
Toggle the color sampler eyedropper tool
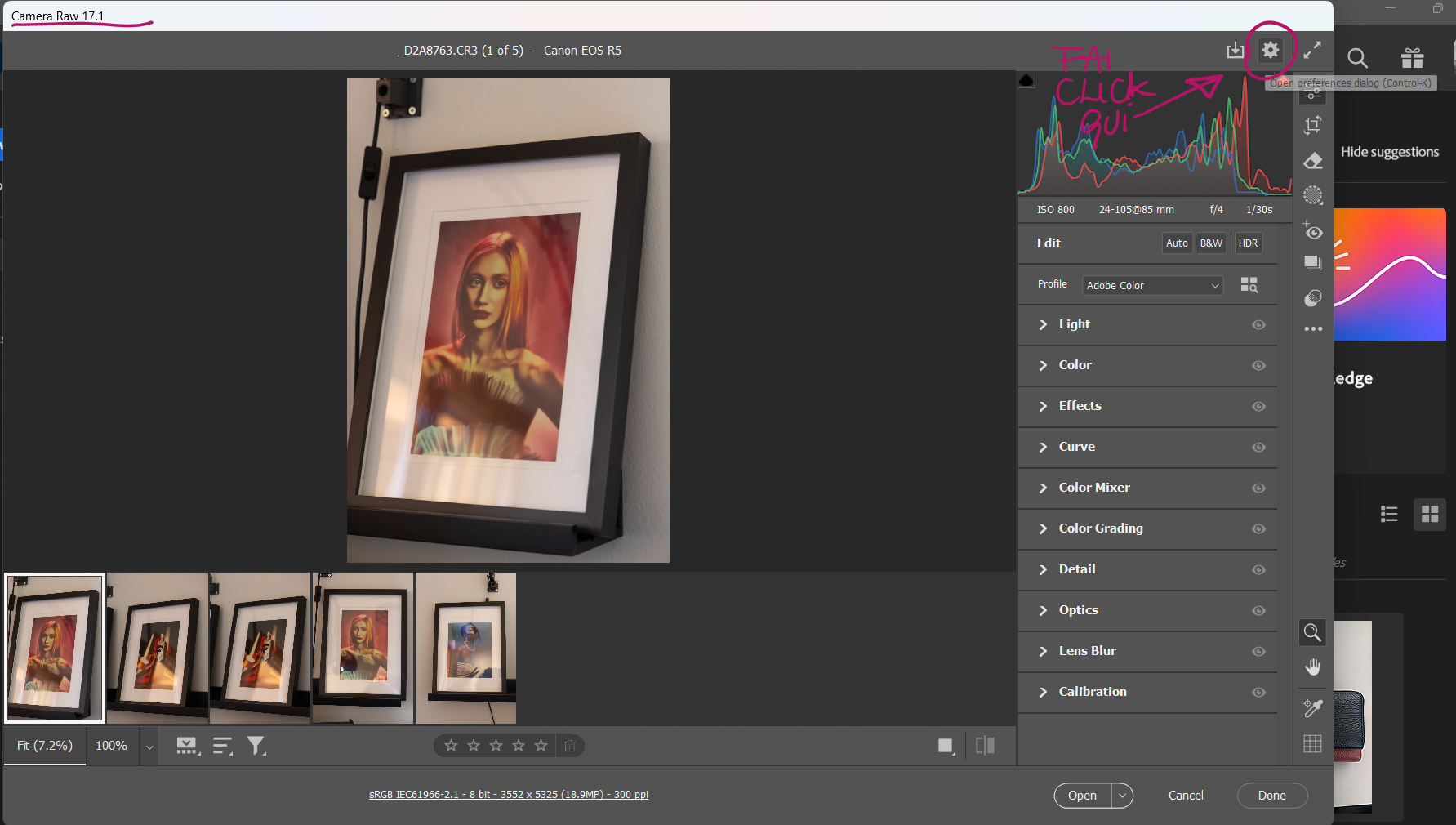[x=1312, y=707]
